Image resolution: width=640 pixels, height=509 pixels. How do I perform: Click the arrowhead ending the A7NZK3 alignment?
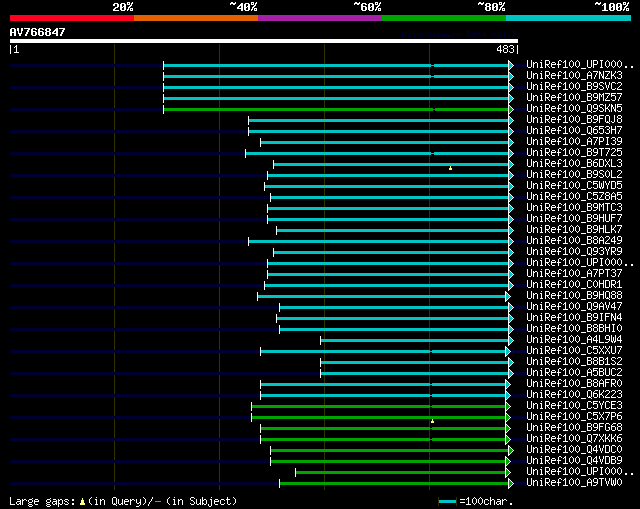coord(511,76)
